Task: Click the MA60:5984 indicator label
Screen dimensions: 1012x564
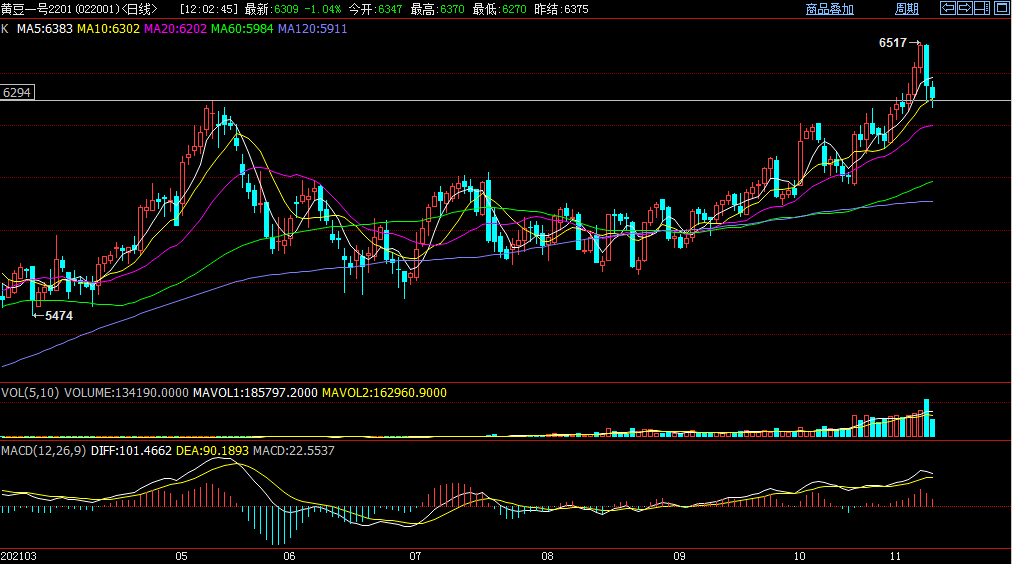Action: pyautogui.click(x=242, y=29)
